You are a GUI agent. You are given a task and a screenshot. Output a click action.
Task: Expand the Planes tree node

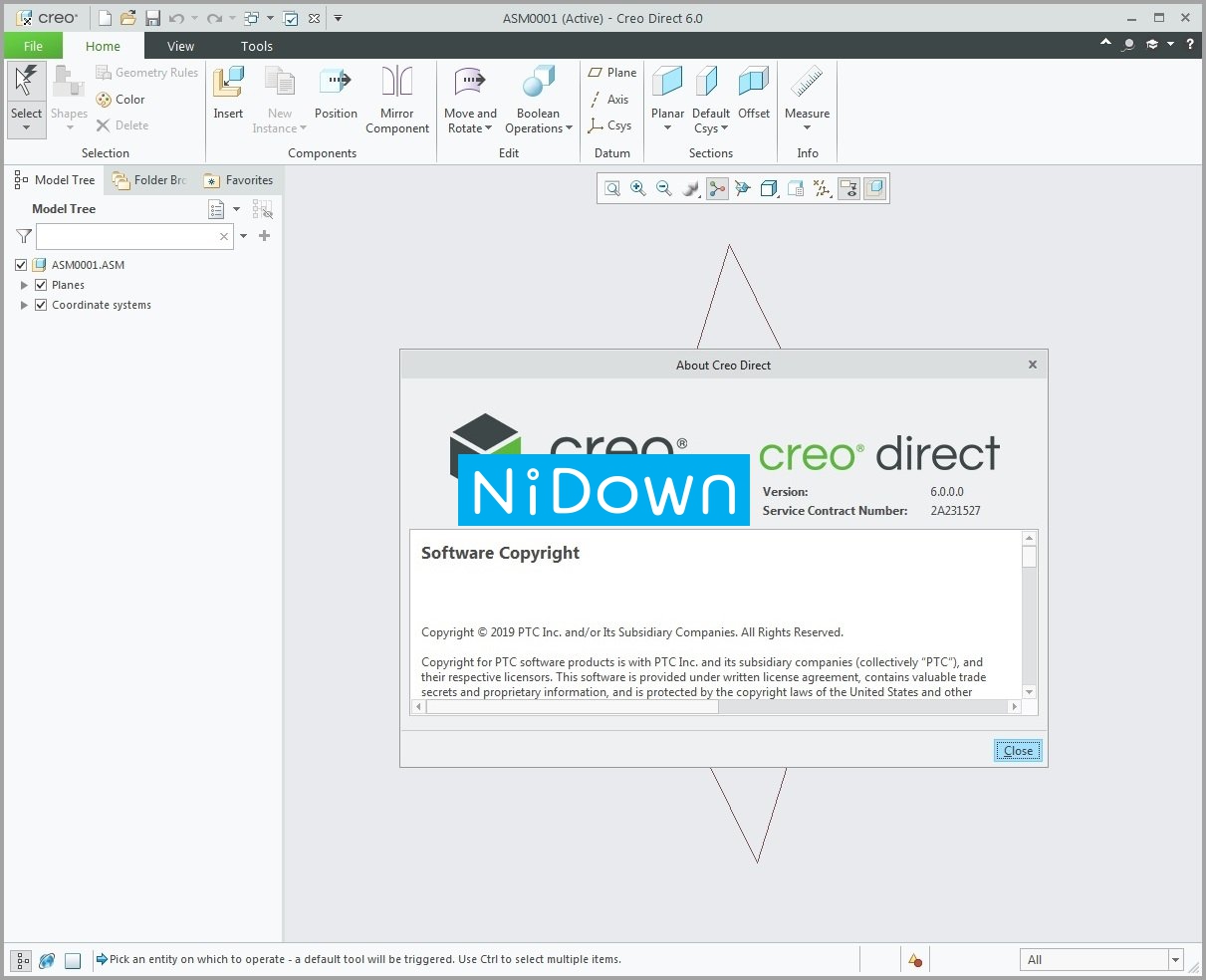24,285
